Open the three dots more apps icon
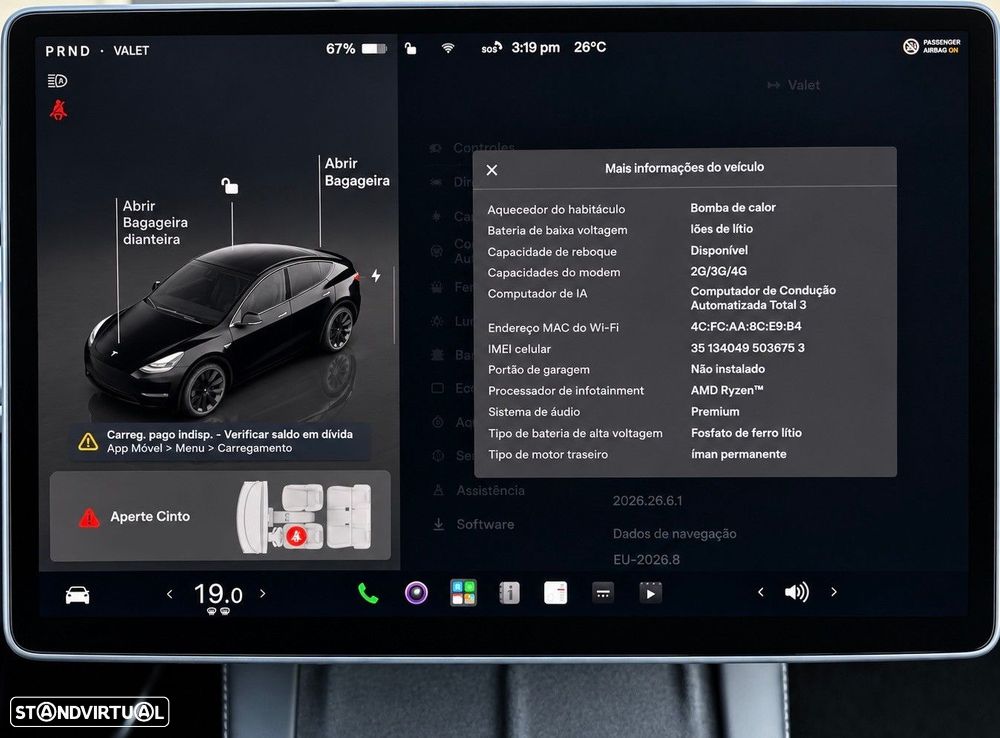The image size is (1000, 738). [603, 593]
